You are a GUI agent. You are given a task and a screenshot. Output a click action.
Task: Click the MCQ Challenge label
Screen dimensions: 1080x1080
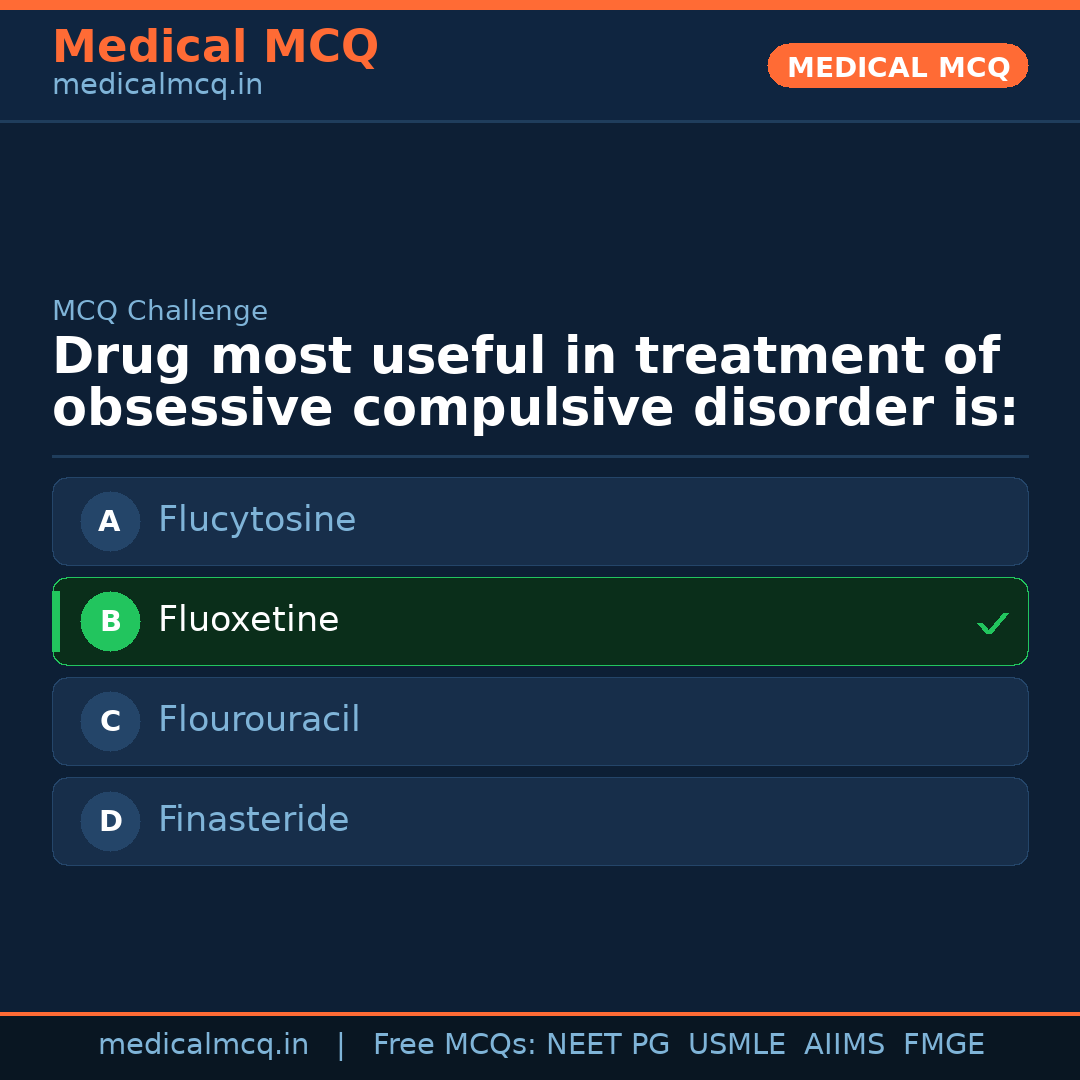tap(160, 311)
